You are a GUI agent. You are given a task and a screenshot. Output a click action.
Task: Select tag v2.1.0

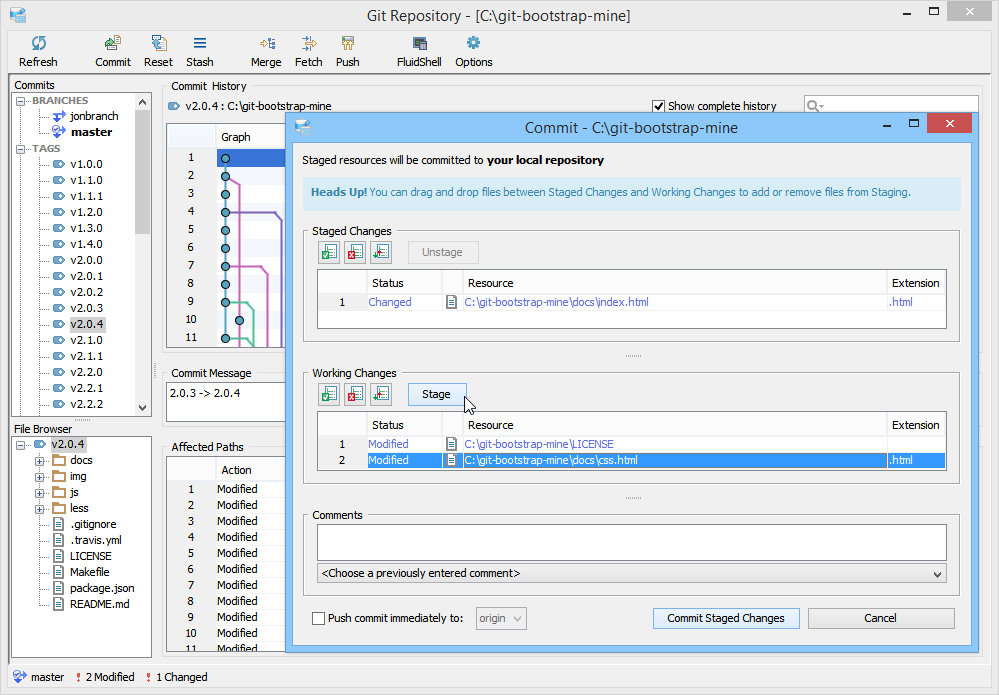(x=87, y=340)
